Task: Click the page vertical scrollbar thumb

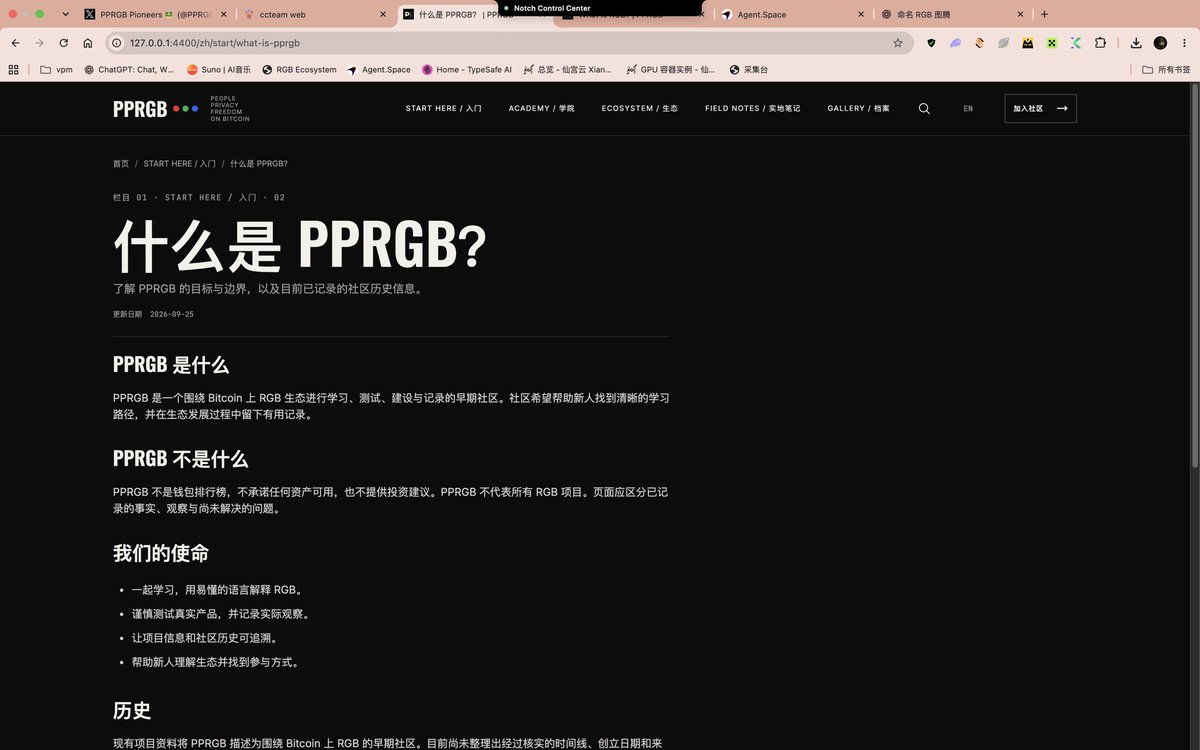Action: (1195, 276)
